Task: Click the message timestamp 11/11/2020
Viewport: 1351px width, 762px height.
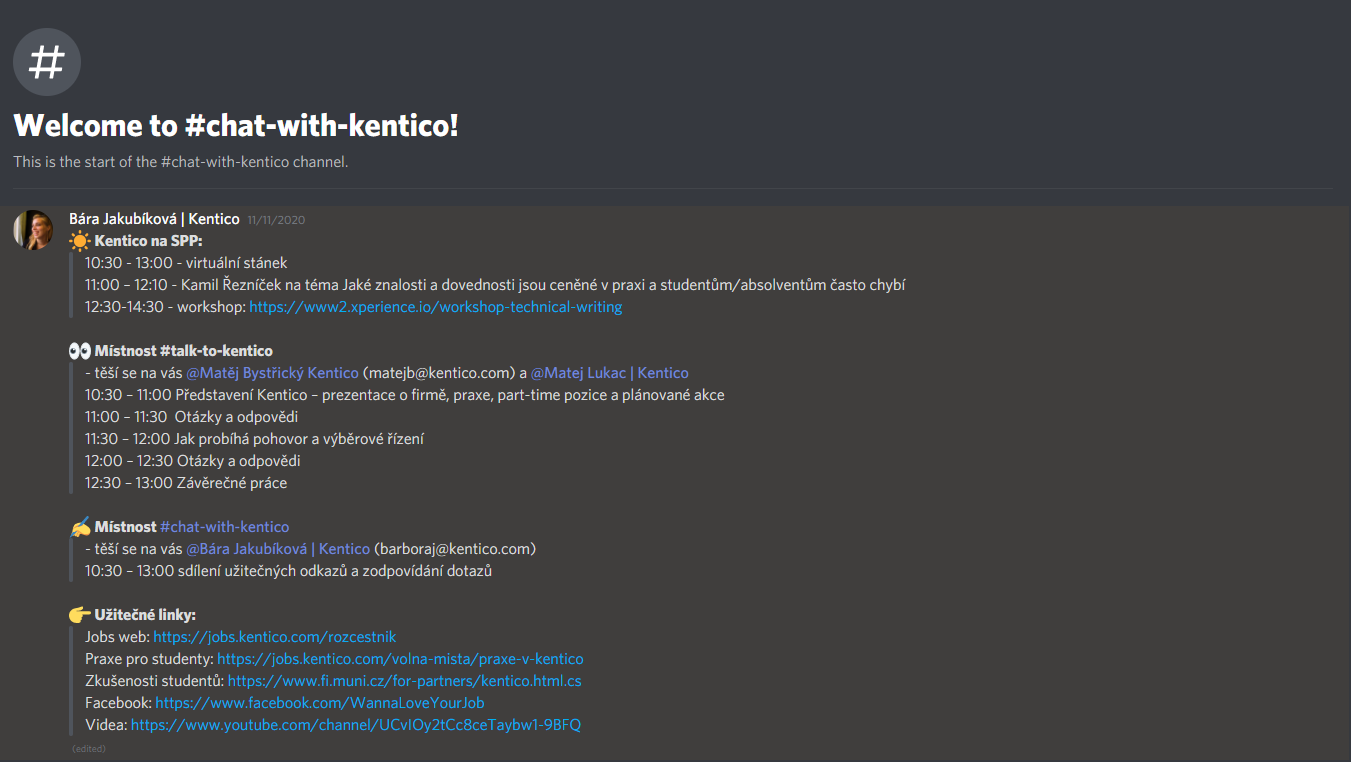Action: (x=276, y=220)
